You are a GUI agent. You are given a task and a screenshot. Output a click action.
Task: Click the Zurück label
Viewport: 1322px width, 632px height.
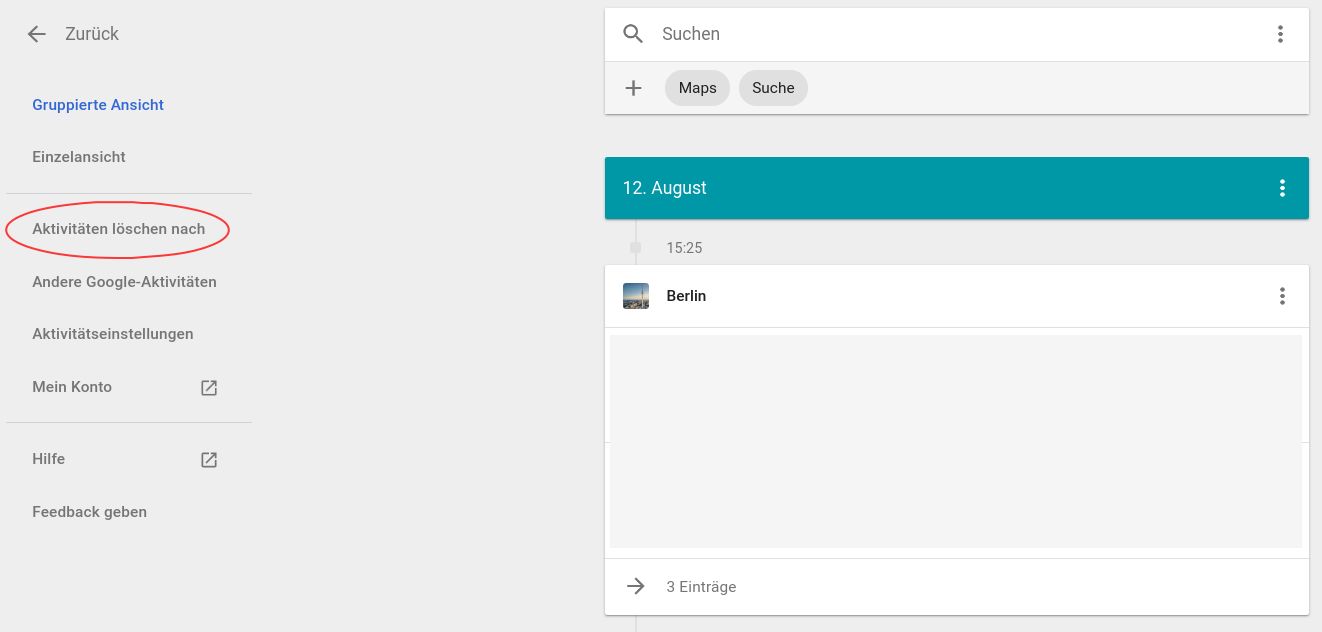[x=92, y=34]
